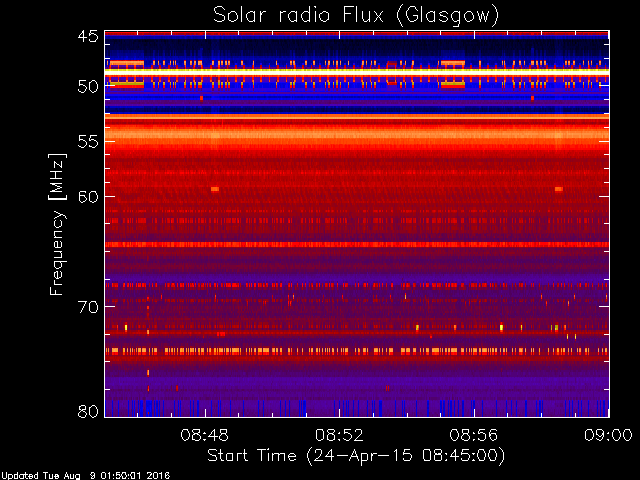Click the 08:48 time tick label

(204, 435)
